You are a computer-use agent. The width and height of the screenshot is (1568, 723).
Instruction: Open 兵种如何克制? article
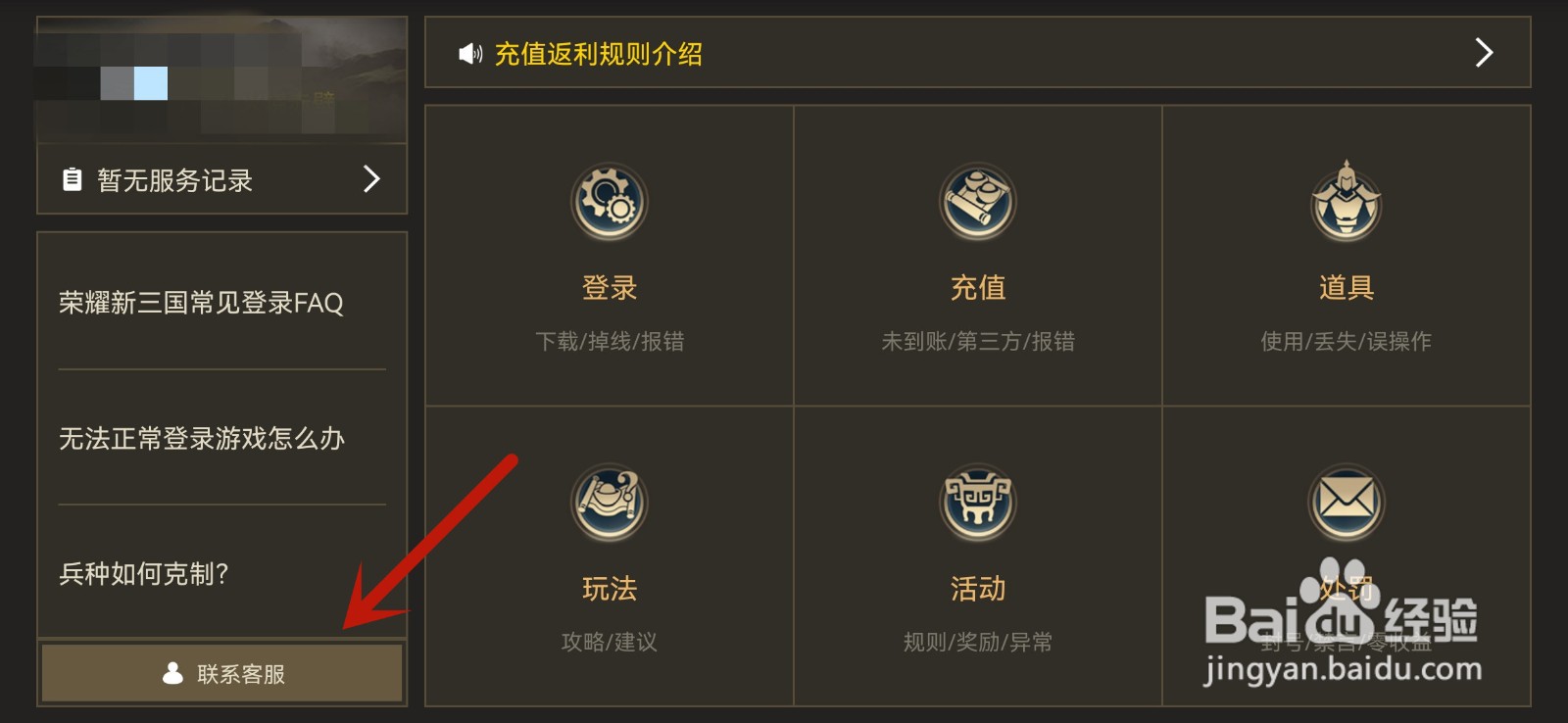(x=143, y=573)
